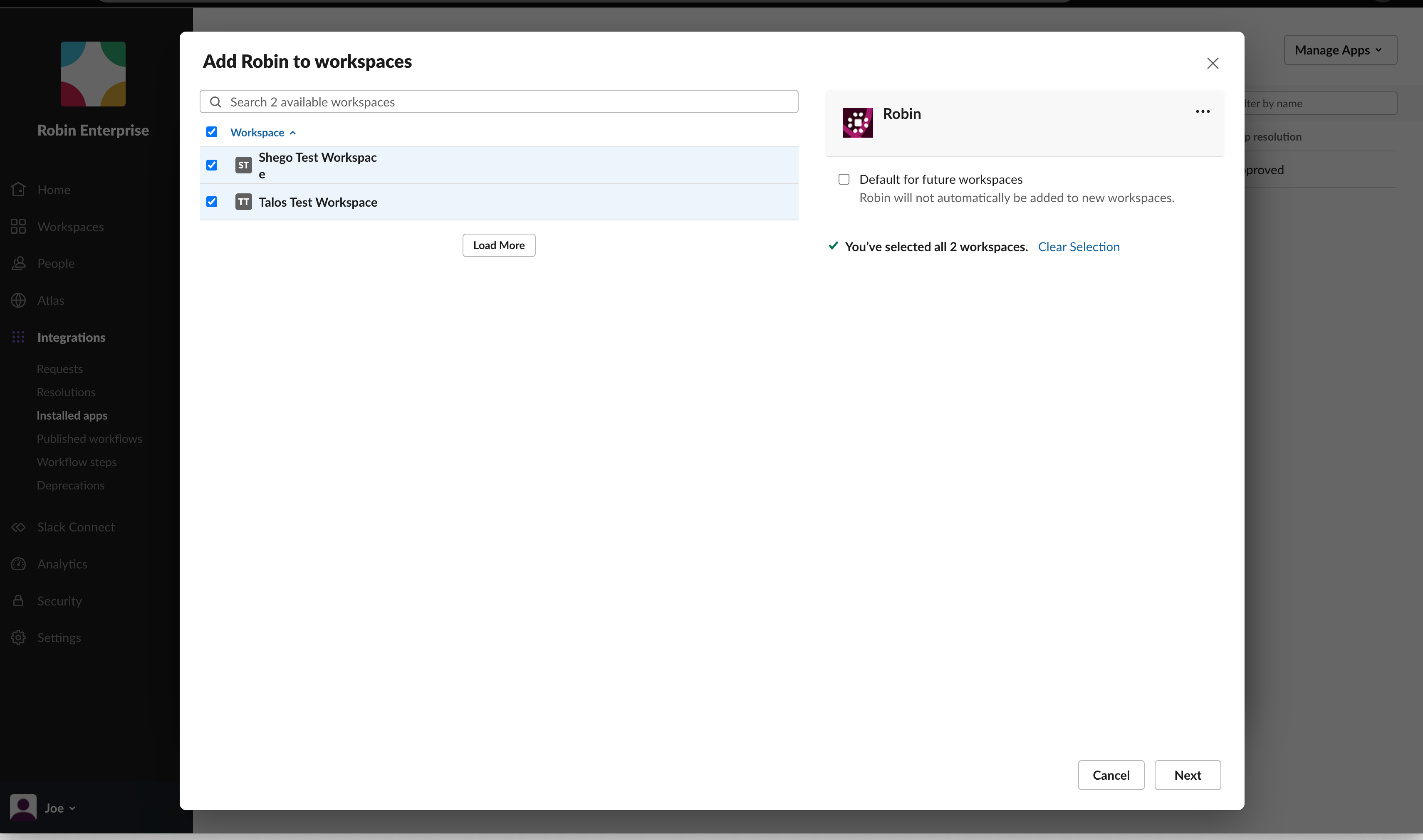Open the Robin app overflow menu
The height and width of the screenshot is (840, 1423).
tap(1202, 111)
